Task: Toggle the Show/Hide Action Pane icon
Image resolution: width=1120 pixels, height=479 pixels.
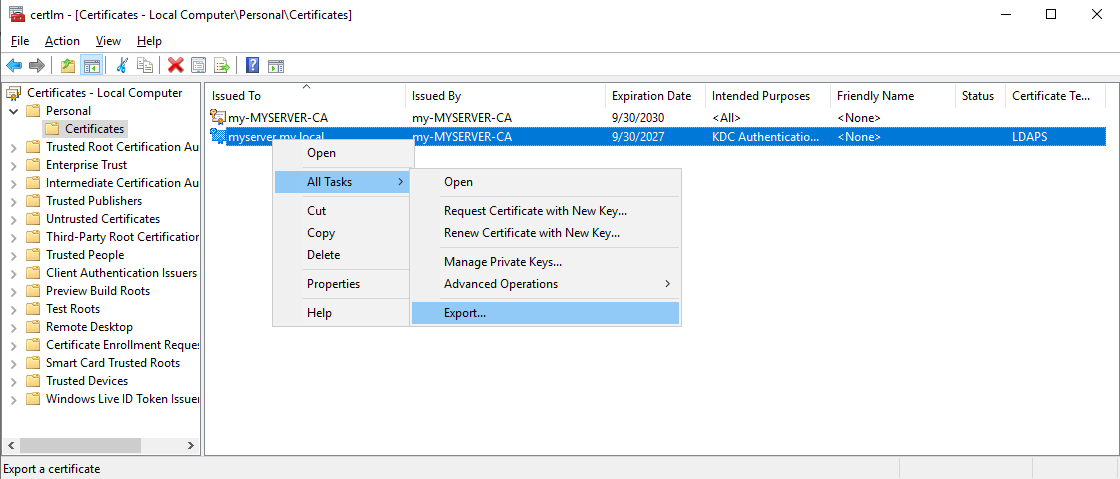Action: (276, 65)
